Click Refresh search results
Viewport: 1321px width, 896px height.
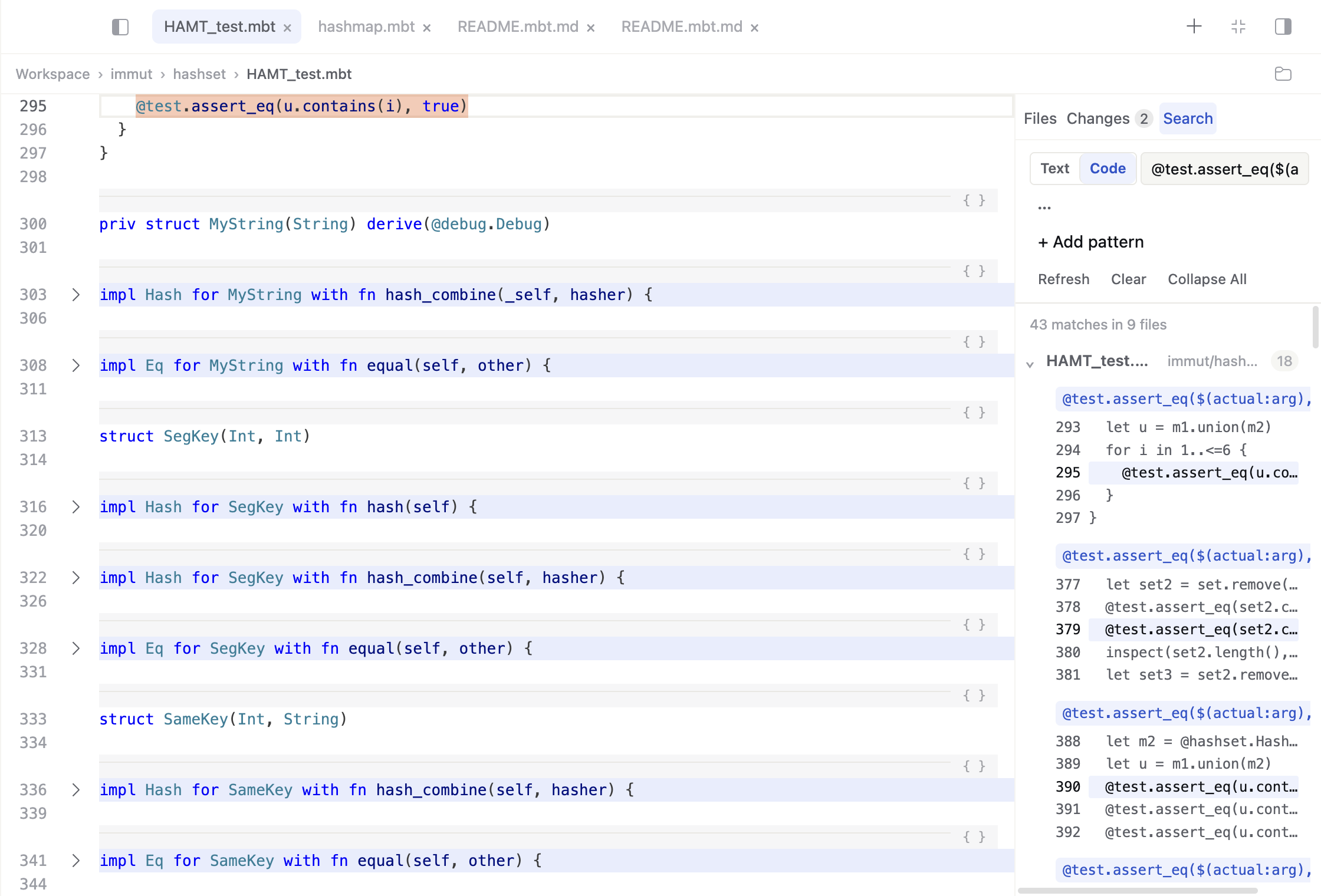(x=1063, y=279)
